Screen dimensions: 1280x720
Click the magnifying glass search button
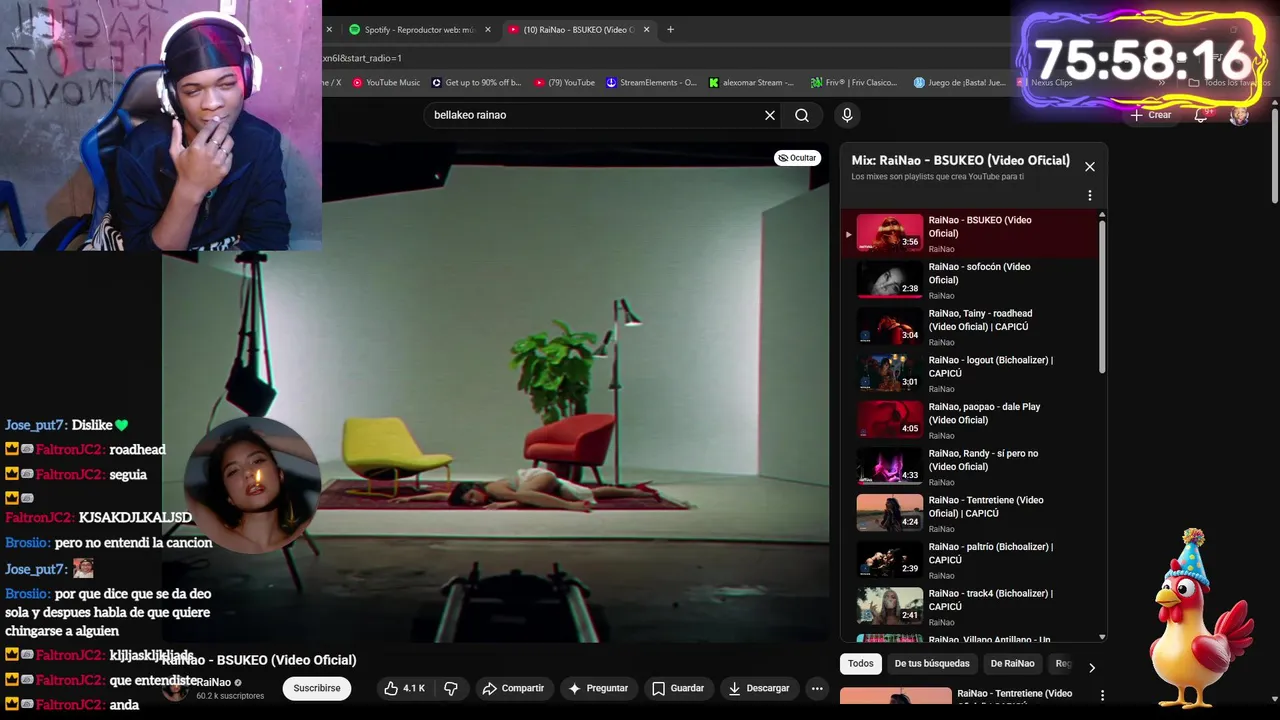[x=802, y=115]
